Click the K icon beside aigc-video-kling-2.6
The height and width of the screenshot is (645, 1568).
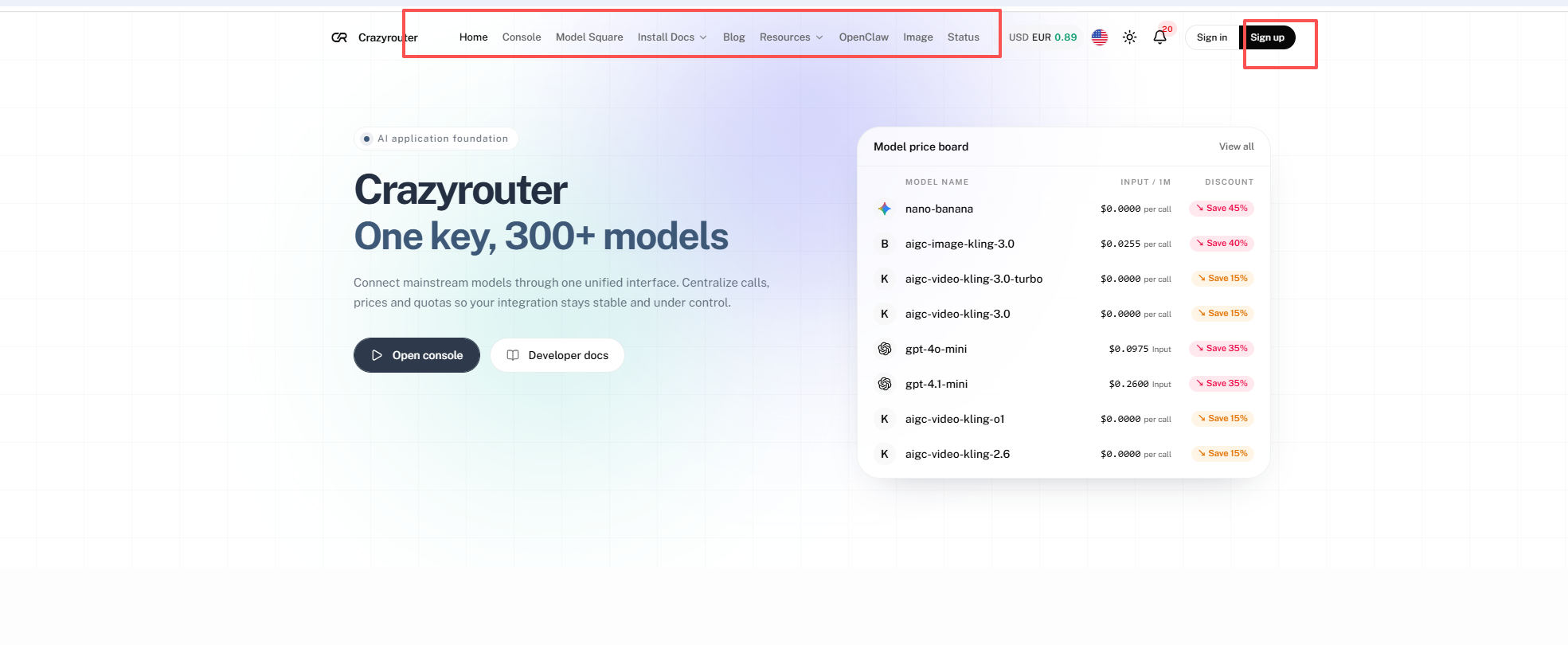click(x=884, y=454)
